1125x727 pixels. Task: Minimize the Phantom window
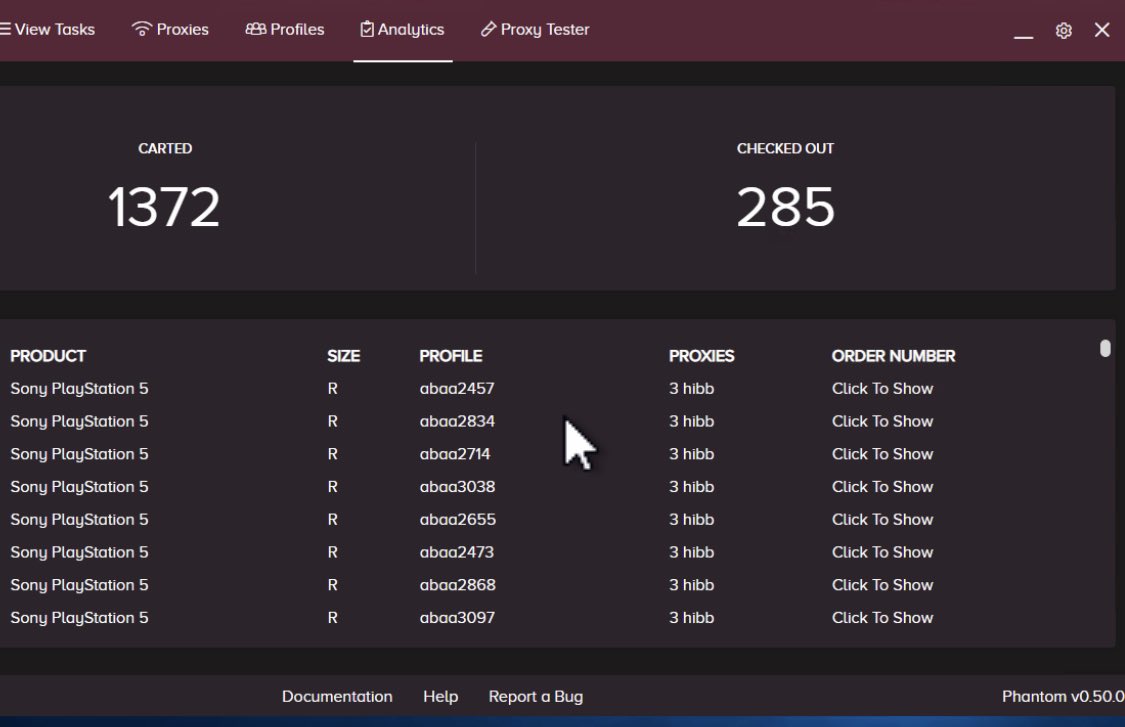pyautogui.click(x=1023, y=36)
